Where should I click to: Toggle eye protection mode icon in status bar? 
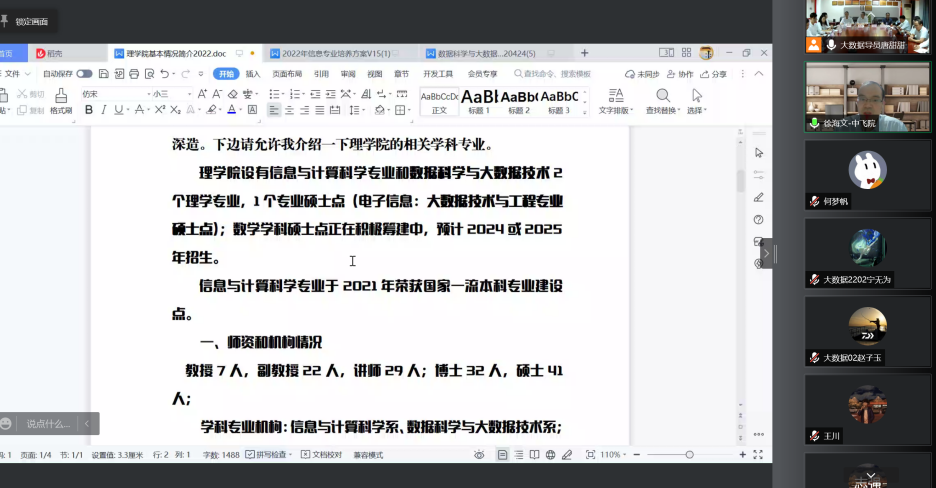tap(479, 455)
